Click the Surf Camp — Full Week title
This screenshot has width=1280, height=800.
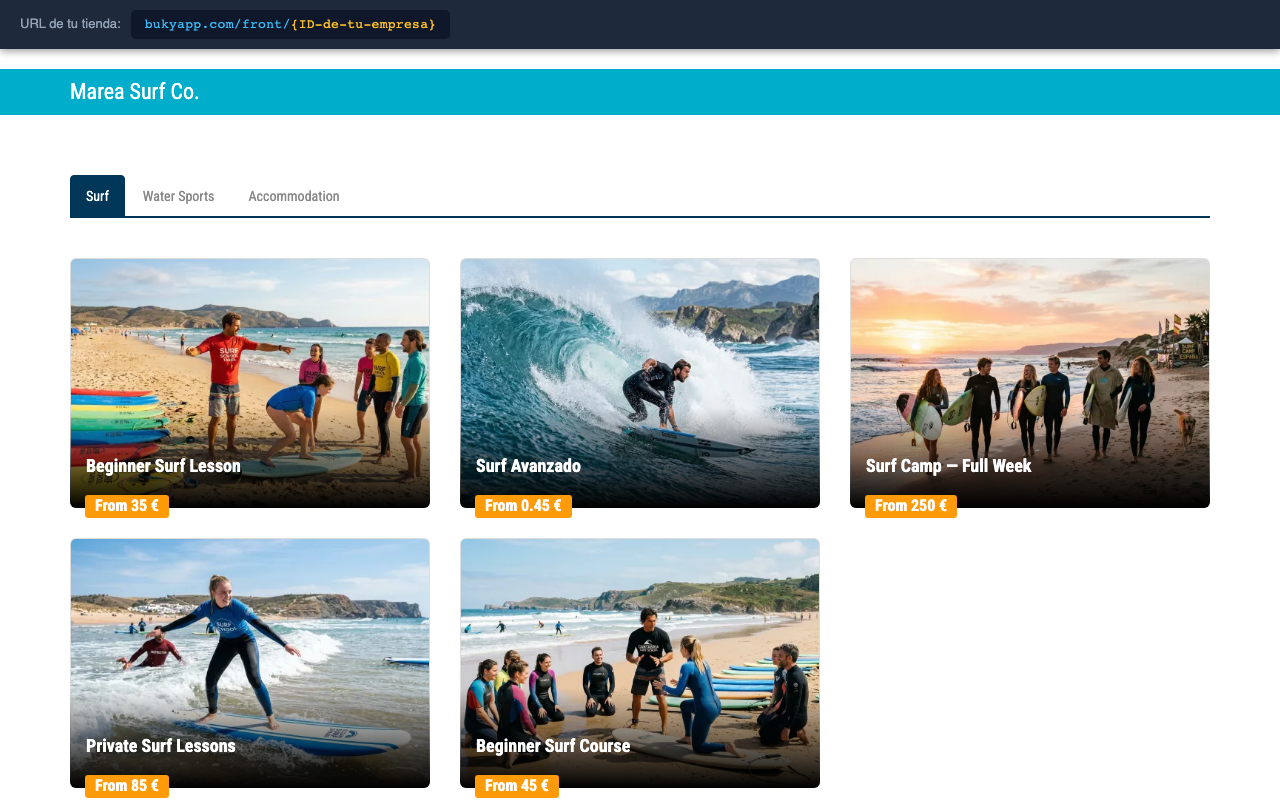[x=948, y=466]
